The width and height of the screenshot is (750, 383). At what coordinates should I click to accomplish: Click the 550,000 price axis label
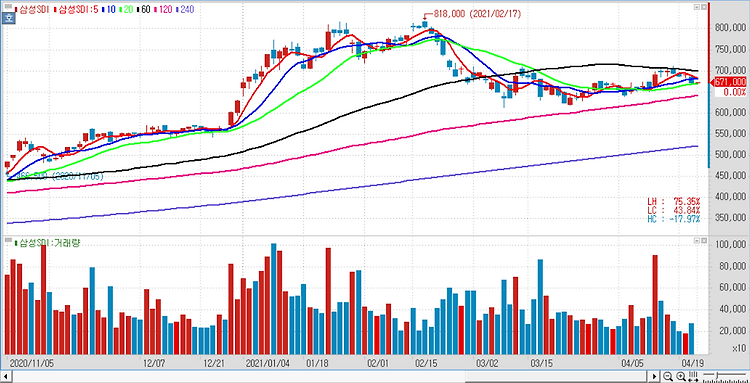click(730, 133)
